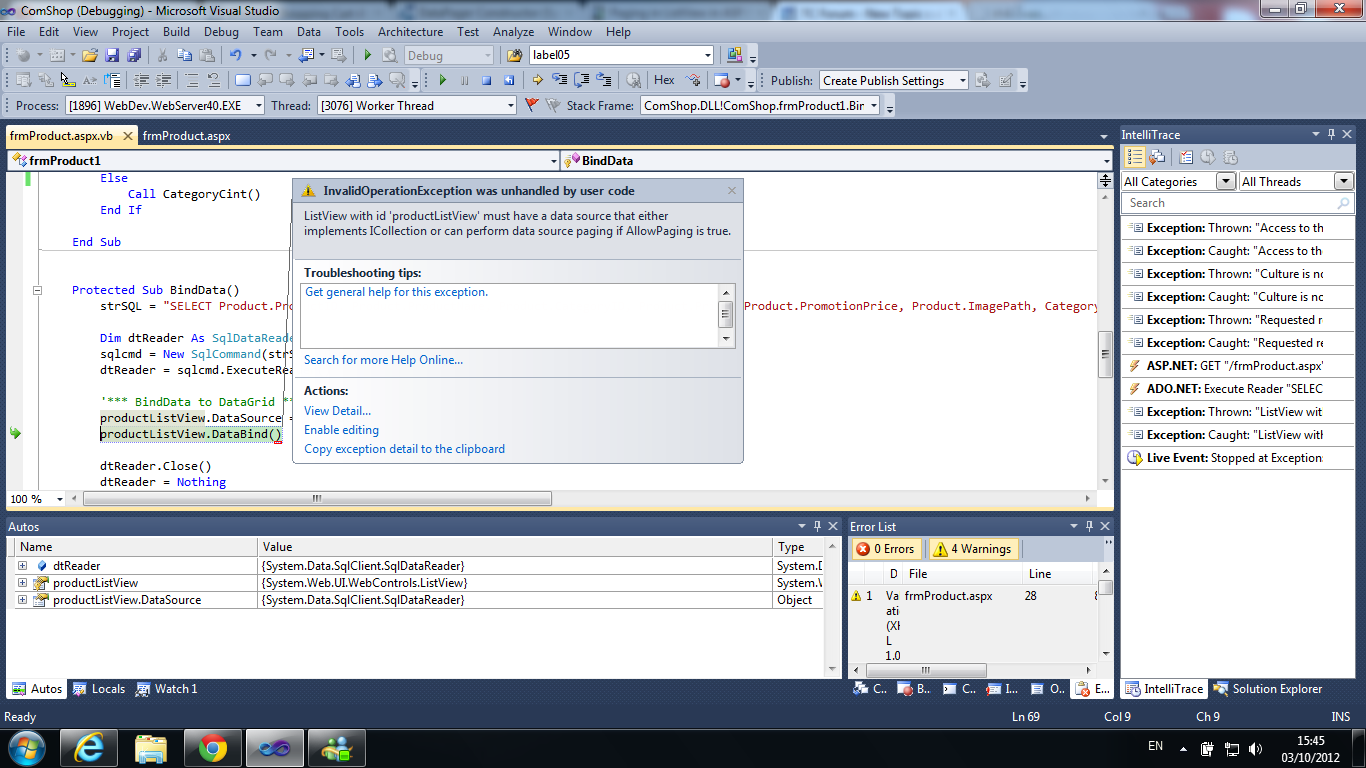Screen dimensions: 1366x768
Task: Toggle the red thread flag icon
Action: (x=532, y=105)
